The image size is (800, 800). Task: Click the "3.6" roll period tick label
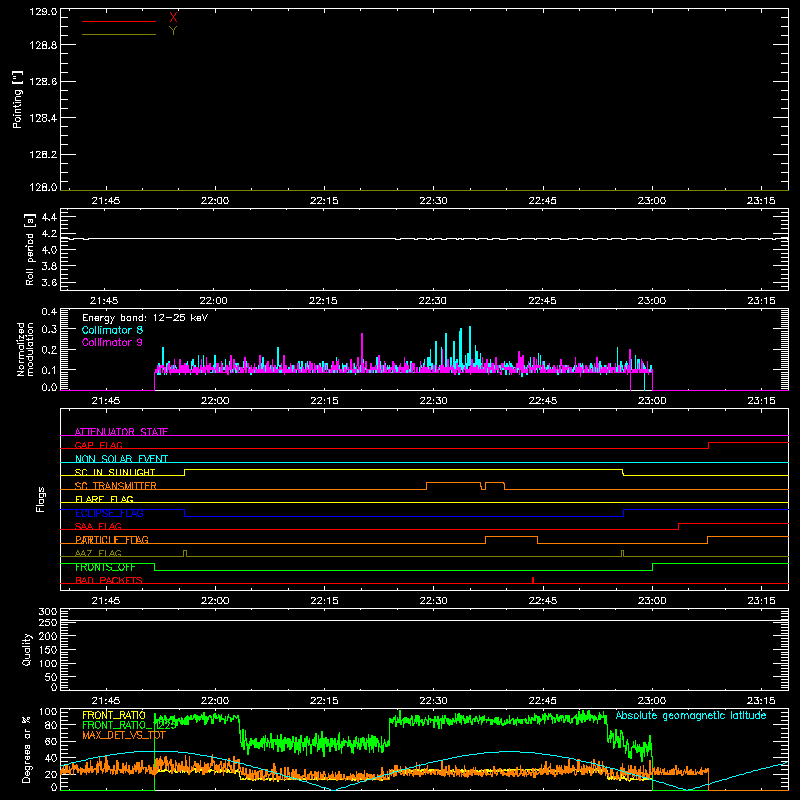(49, 282)
